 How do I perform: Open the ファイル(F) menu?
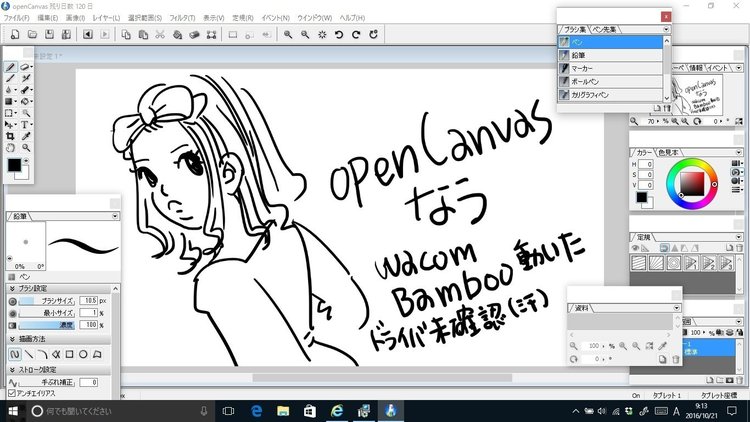coord(17,18)
